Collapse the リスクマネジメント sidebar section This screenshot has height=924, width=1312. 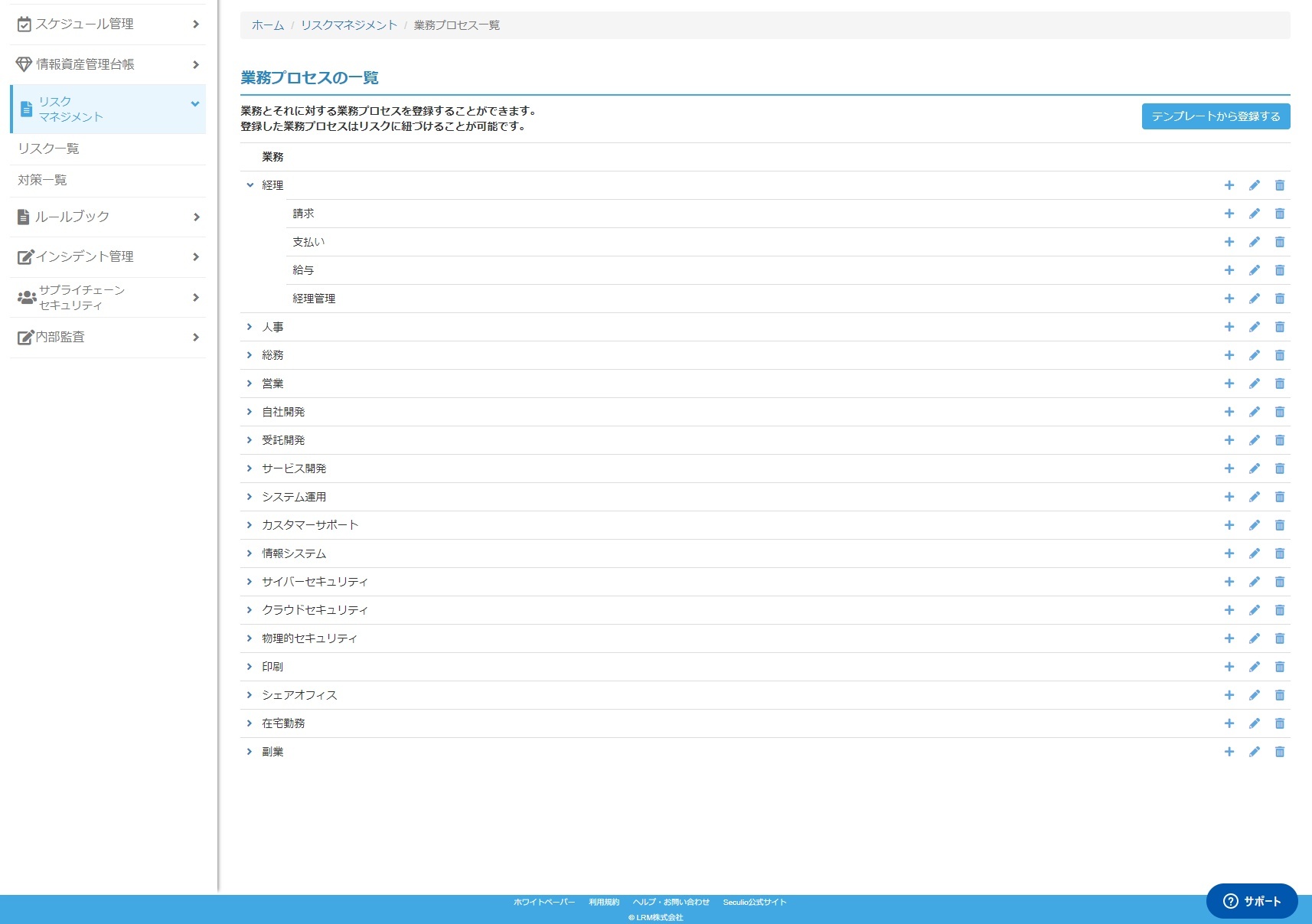tap(108, 109)
